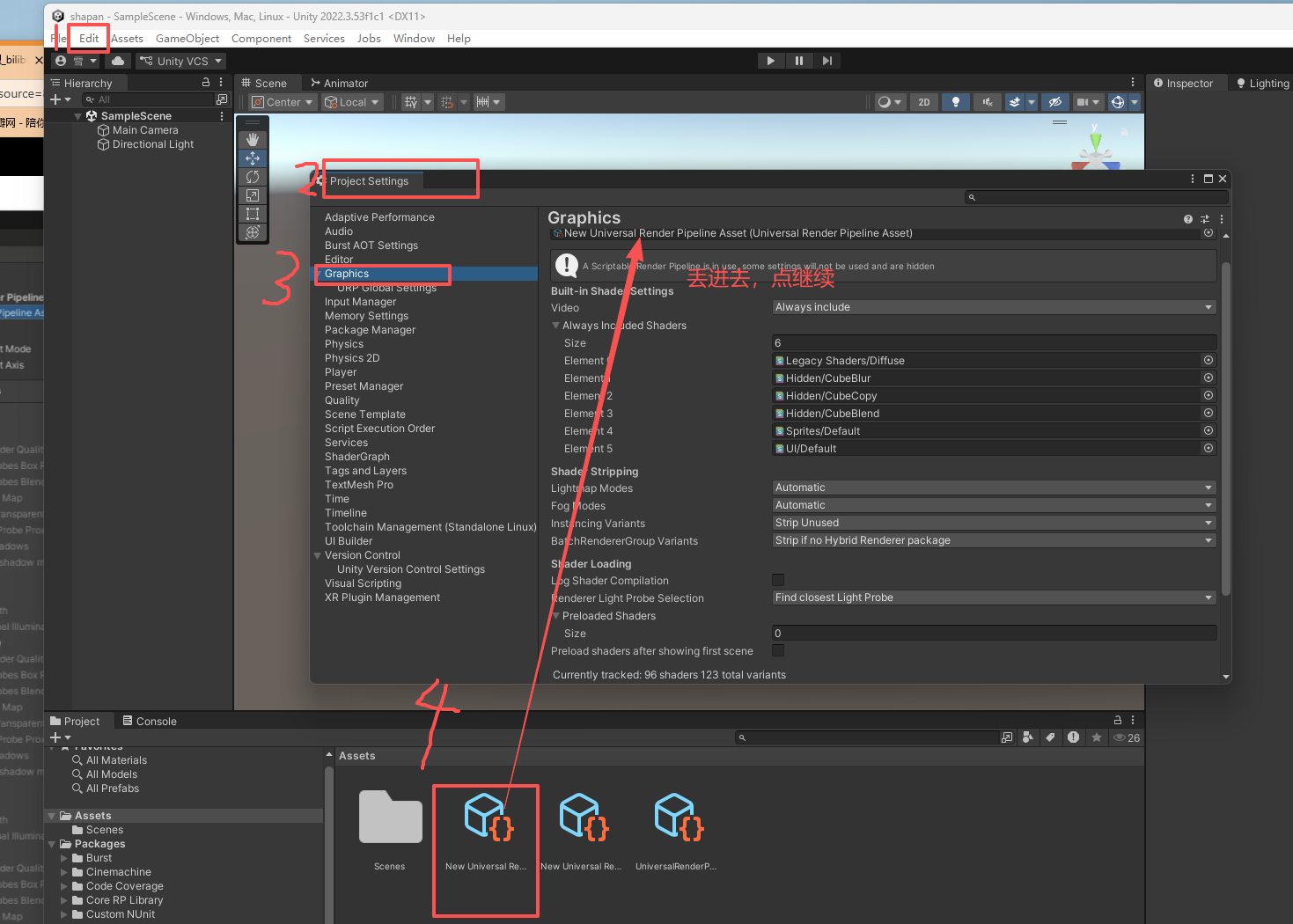1293x924 pixels.
Task: Open Graphics settings help icon
Action: tap(1188, 219)
